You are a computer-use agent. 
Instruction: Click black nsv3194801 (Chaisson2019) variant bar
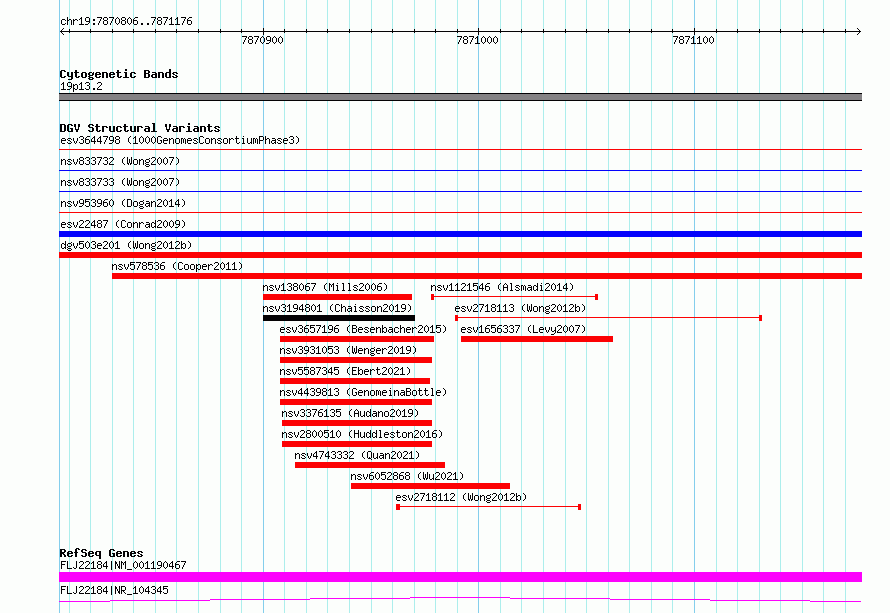click(339, 318)
